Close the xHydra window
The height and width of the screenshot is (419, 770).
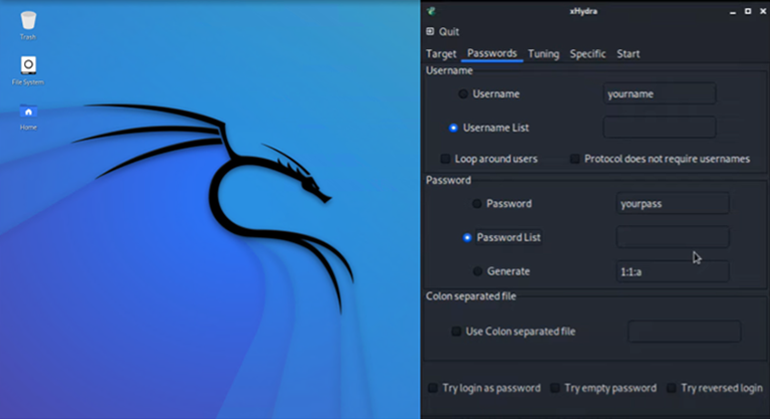click(x=763, y=11)
